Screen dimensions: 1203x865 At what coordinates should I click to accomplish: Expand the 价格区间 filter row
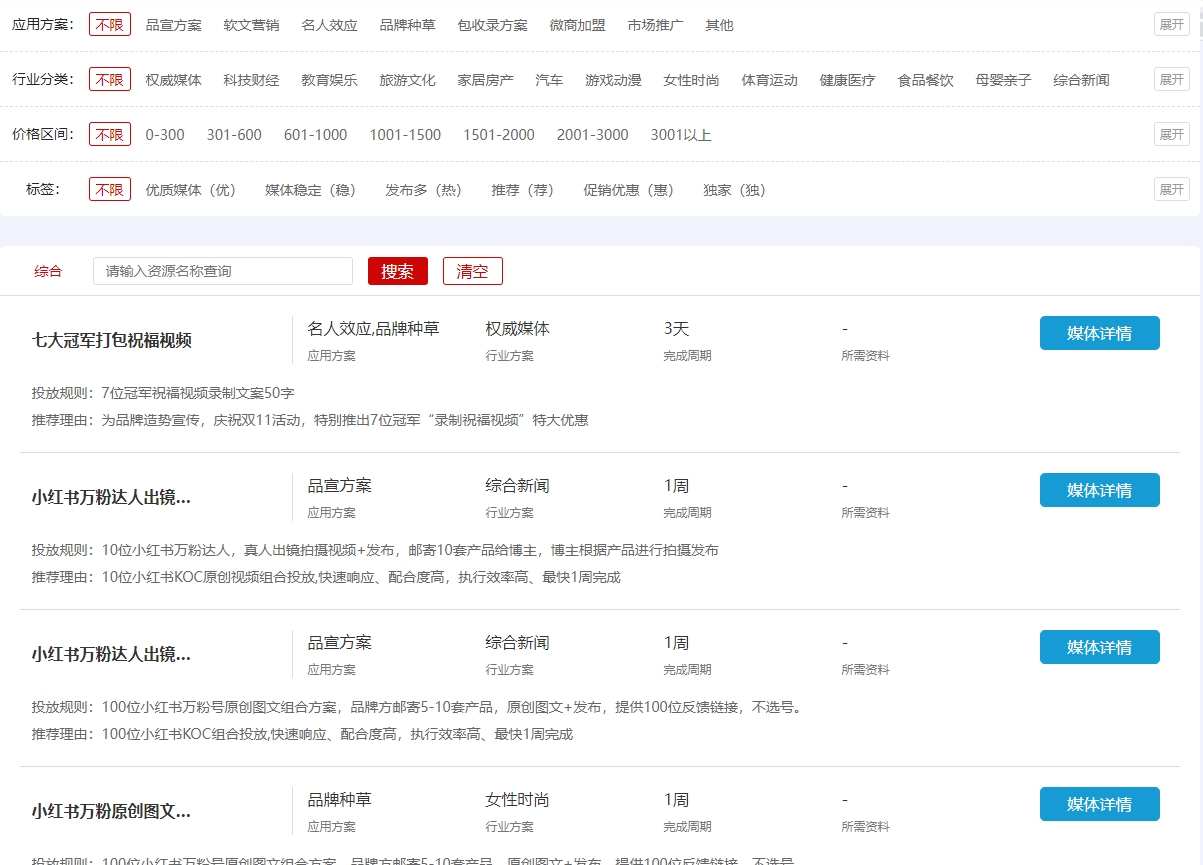pyautogui.click(x=1171, y=134)
